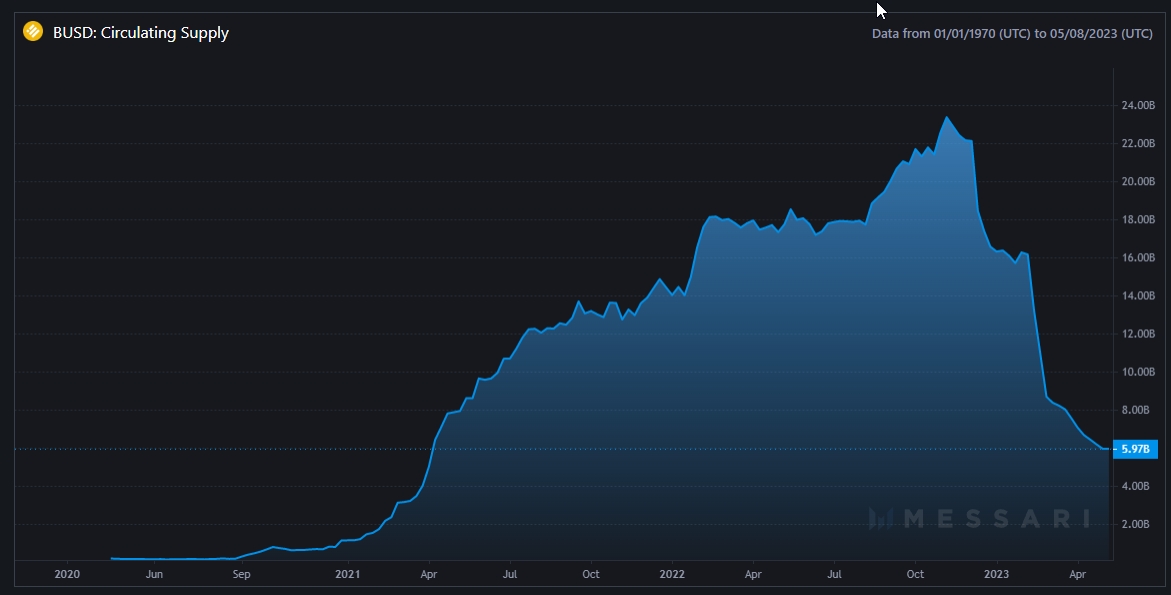The width and height of the screenshot is (1171, 595).
Task: Click the 12.00B y-axis label
Action: [1138, 334]
